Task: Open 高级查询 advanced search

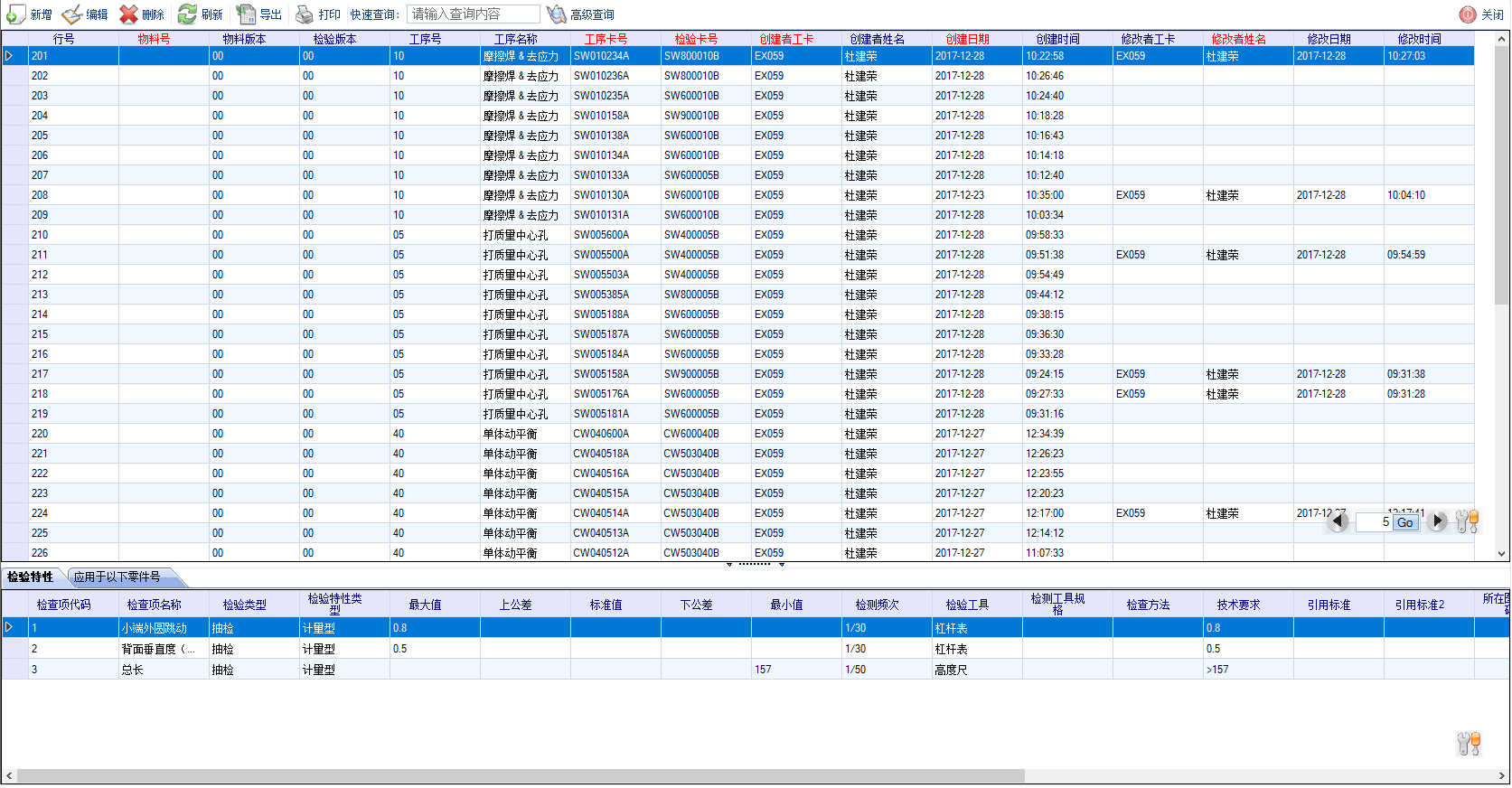Action: click(x=580, y=14)
